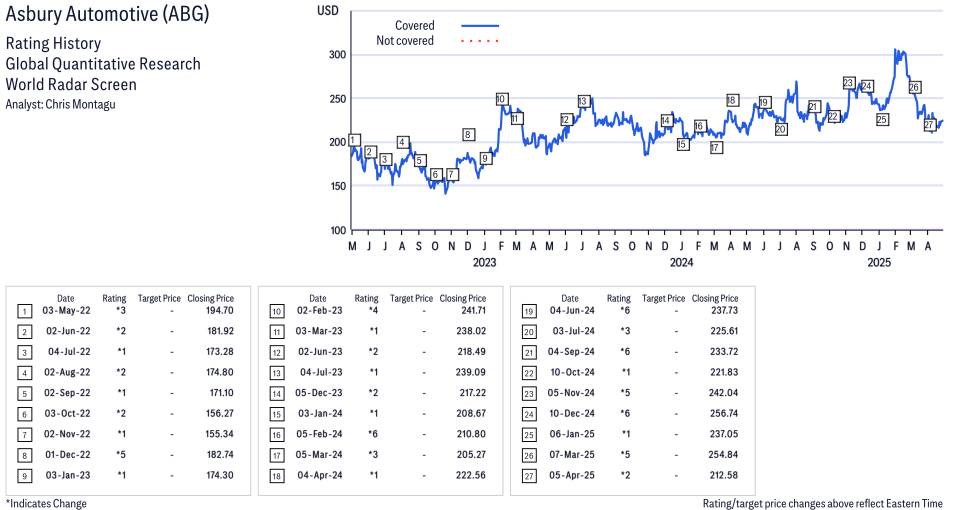This screenshot has width=954, height=510.
Task: Click the Closing Price header in the third table
Action: point(715,298)
